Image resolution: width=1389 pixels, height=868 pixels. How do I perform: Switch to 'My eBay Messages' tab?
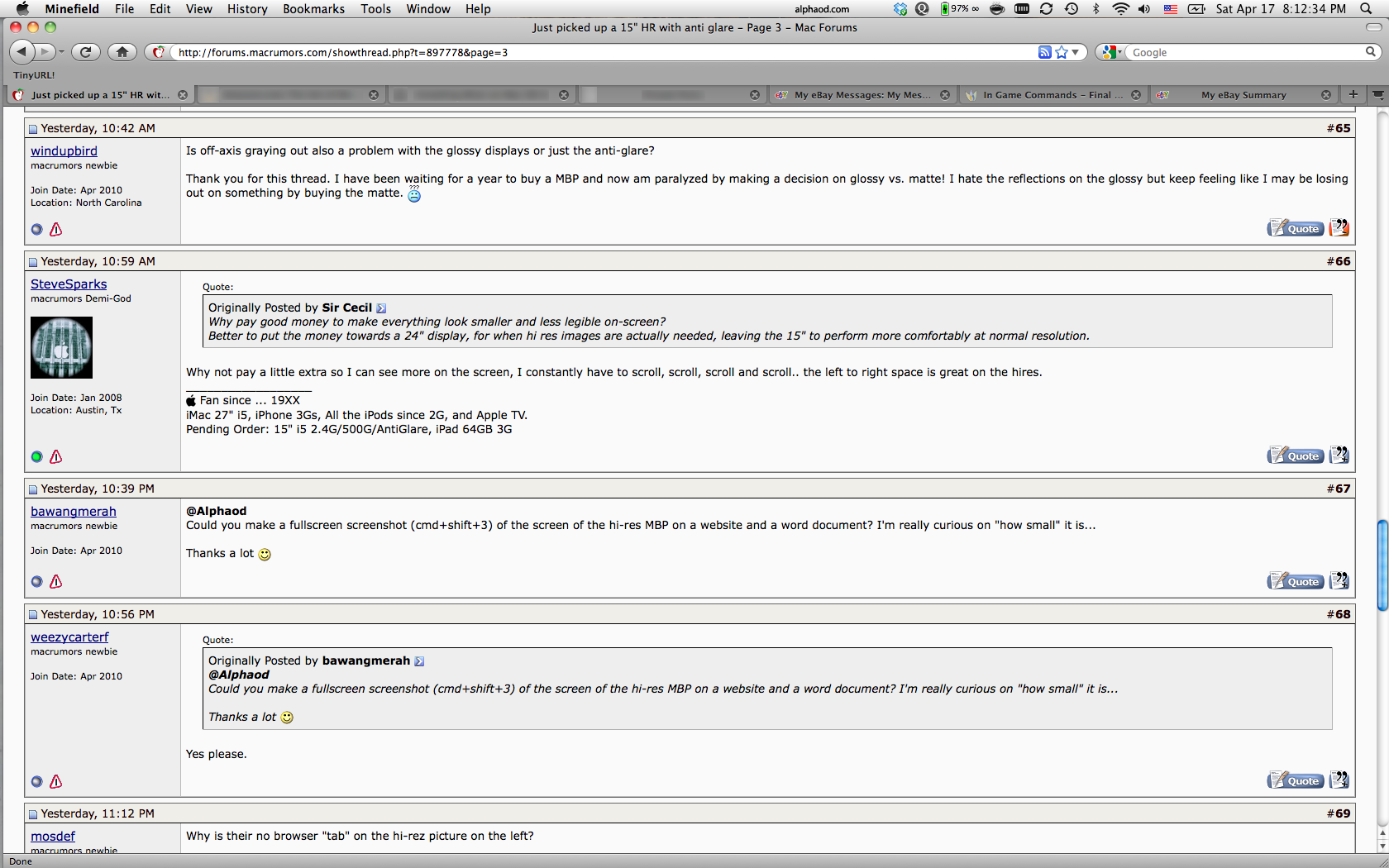(x=862, y=95)
